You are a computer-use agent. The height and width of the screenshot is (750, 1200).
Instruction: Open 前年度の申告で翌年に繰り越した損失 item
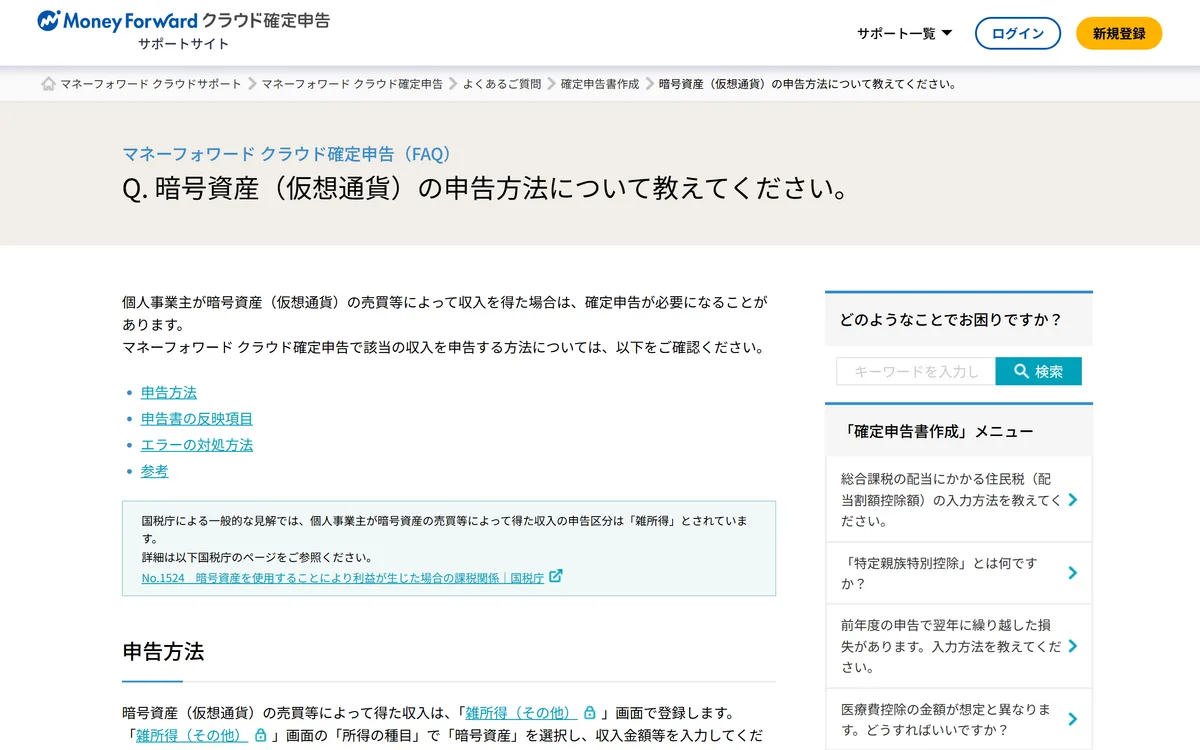click(x=959, y=646)
